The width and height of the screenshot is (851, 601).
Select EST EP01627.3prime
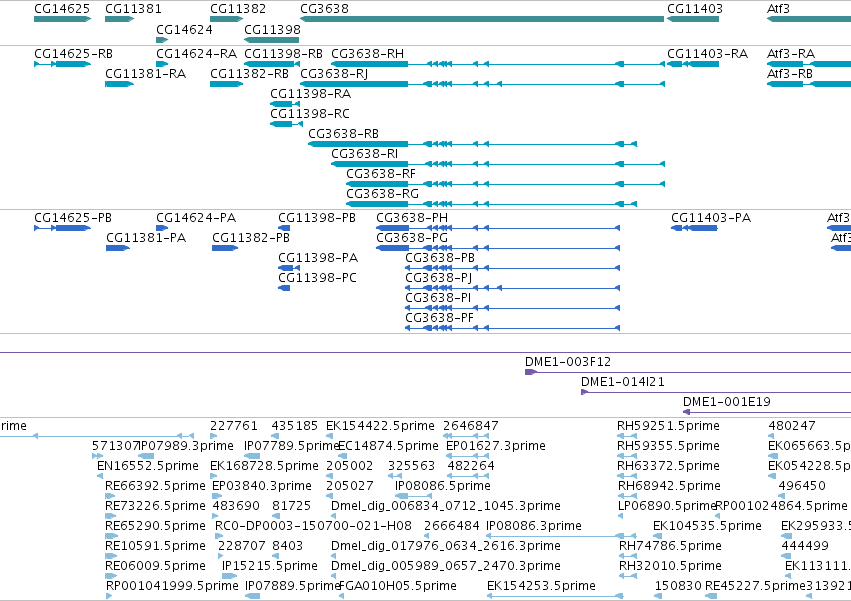coord(496,446)
